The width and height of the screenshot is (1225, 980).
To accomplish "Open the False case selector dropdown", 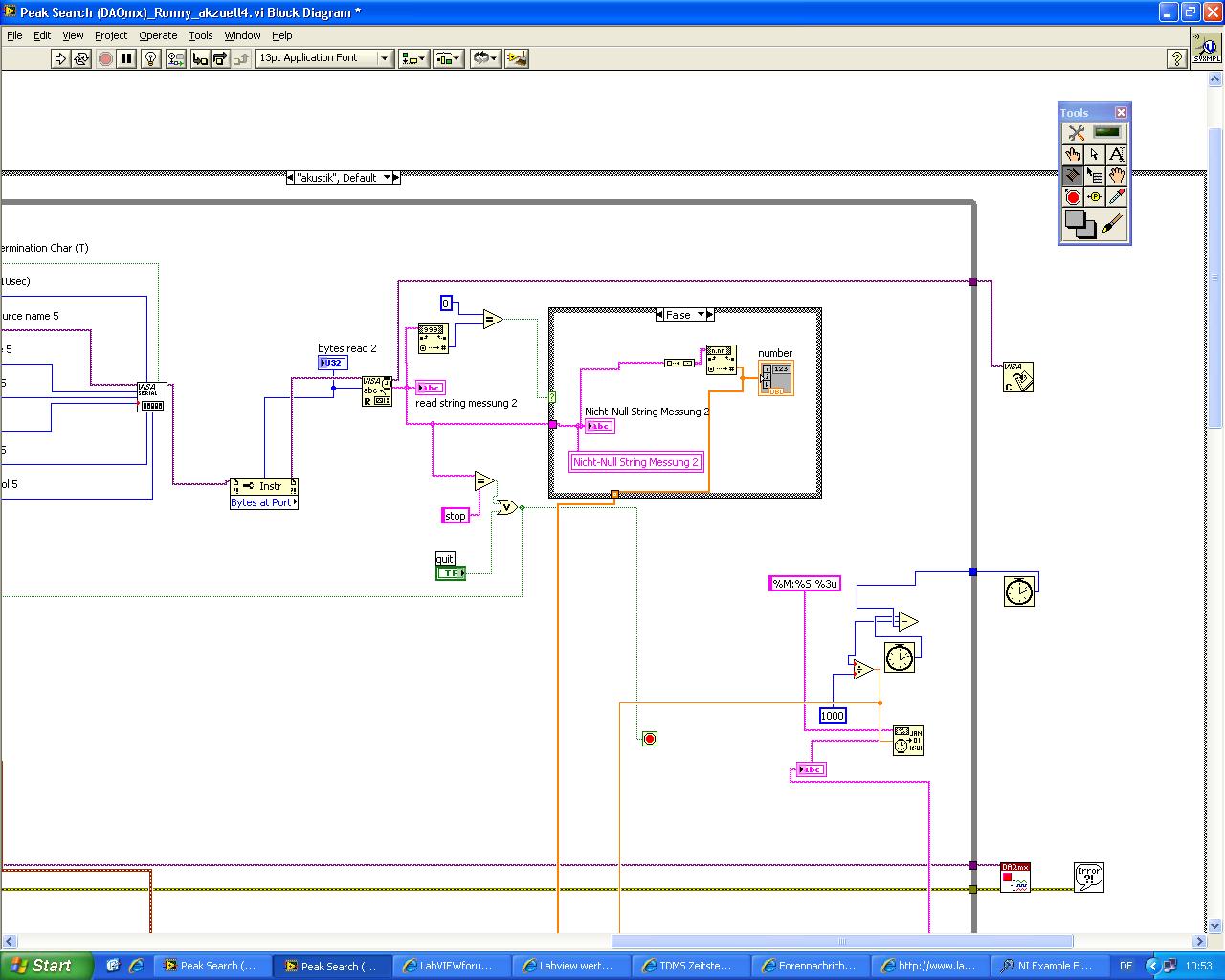I will pyautogui.click(x=701, y=315).
